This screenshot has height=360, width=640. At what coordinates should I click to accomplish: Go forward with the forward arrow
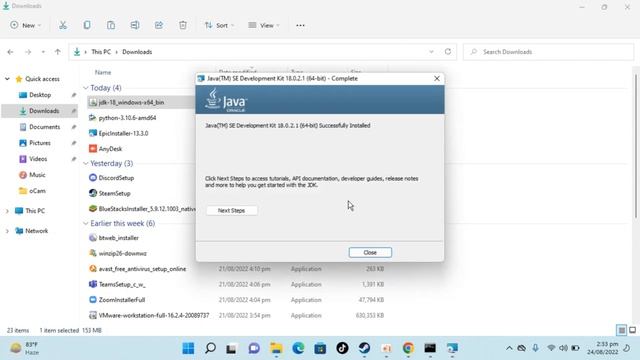[x=28, y=52]
